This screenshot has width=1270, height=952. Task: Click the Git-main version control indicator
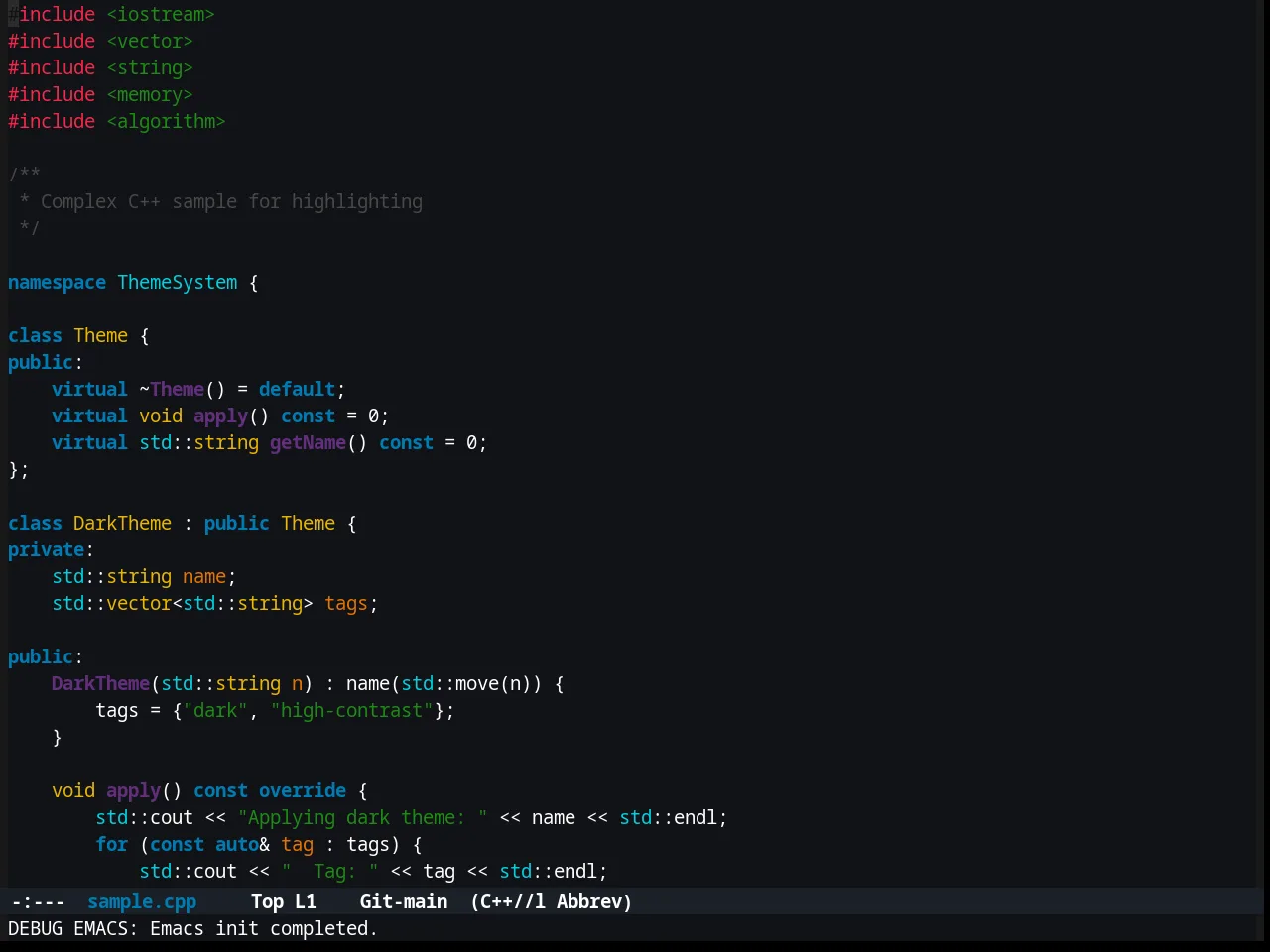(404, 901)
